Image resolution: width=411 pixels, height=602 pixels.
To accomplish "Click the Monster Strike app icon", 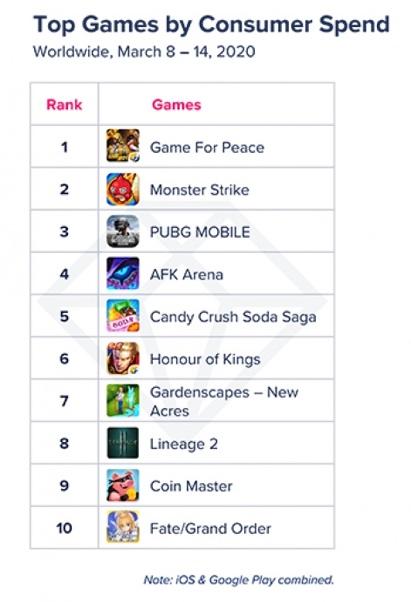I will [123, 189].
